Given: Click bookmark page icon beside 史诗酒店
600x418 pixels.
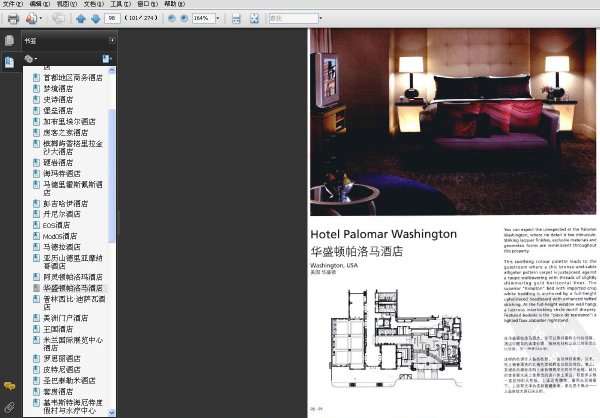Looking at the screenshot, I should (36, 100).
